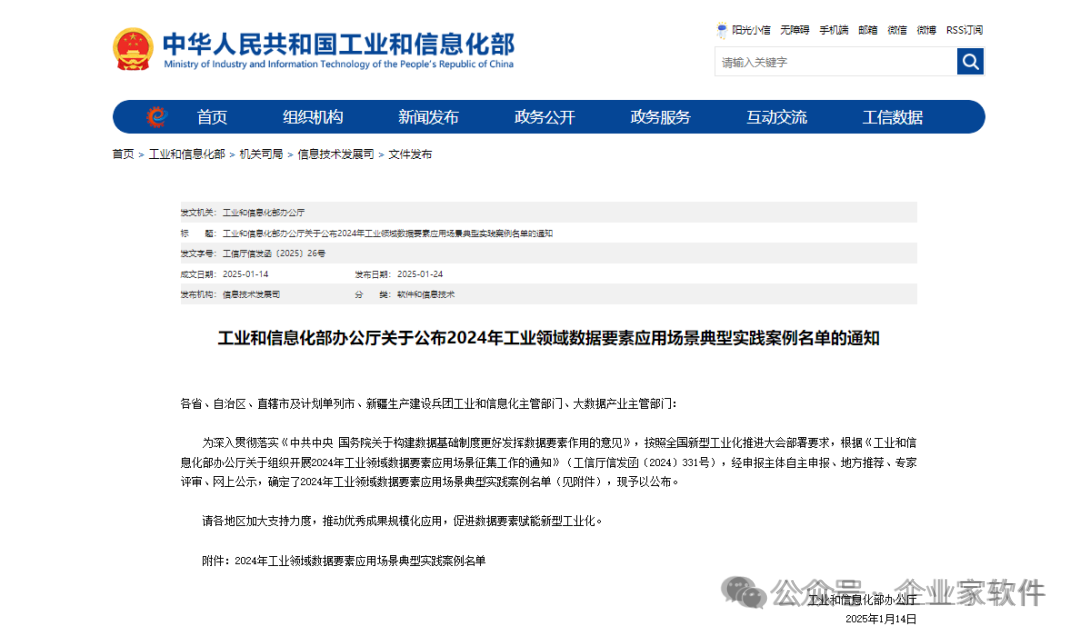The image size is (1080, 636).
Task: Open the 无障碍 top link
Action: 794,30
